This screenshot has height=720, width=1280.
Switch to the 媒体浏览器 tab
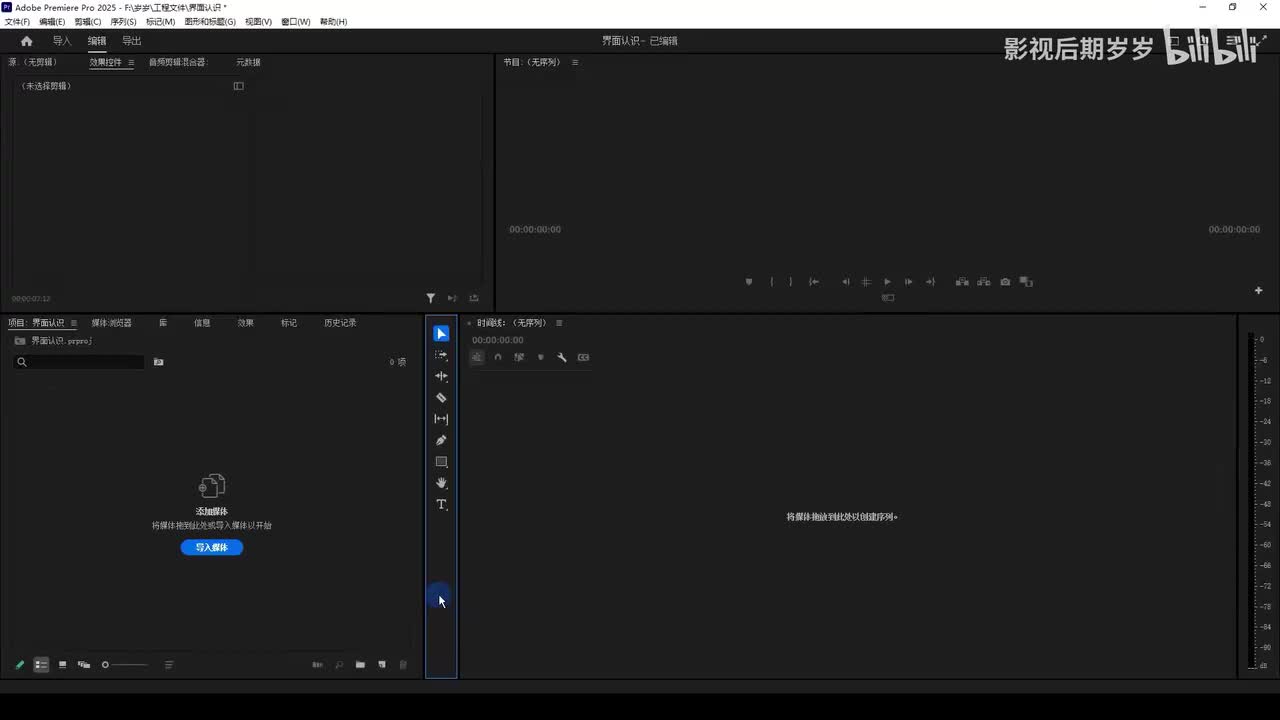click(111, 323)
